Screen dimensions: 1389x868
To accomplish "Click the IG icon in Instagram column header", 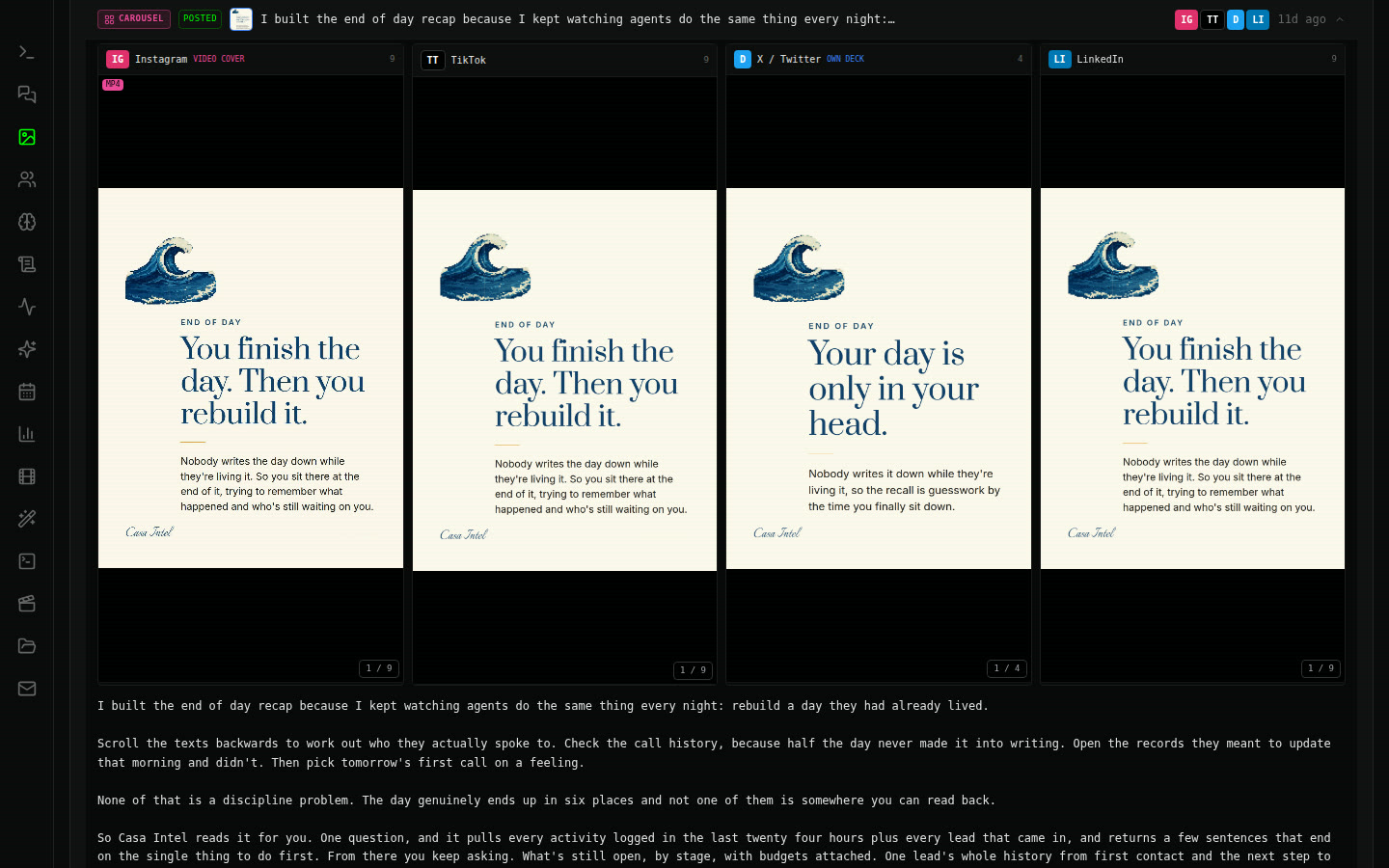I will [x=118, y=59].
